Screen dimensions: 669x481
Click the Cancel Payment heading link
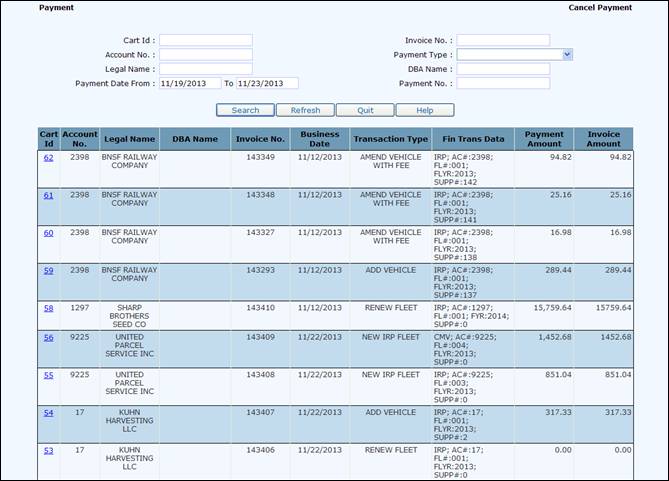click(x=600, y=7)
